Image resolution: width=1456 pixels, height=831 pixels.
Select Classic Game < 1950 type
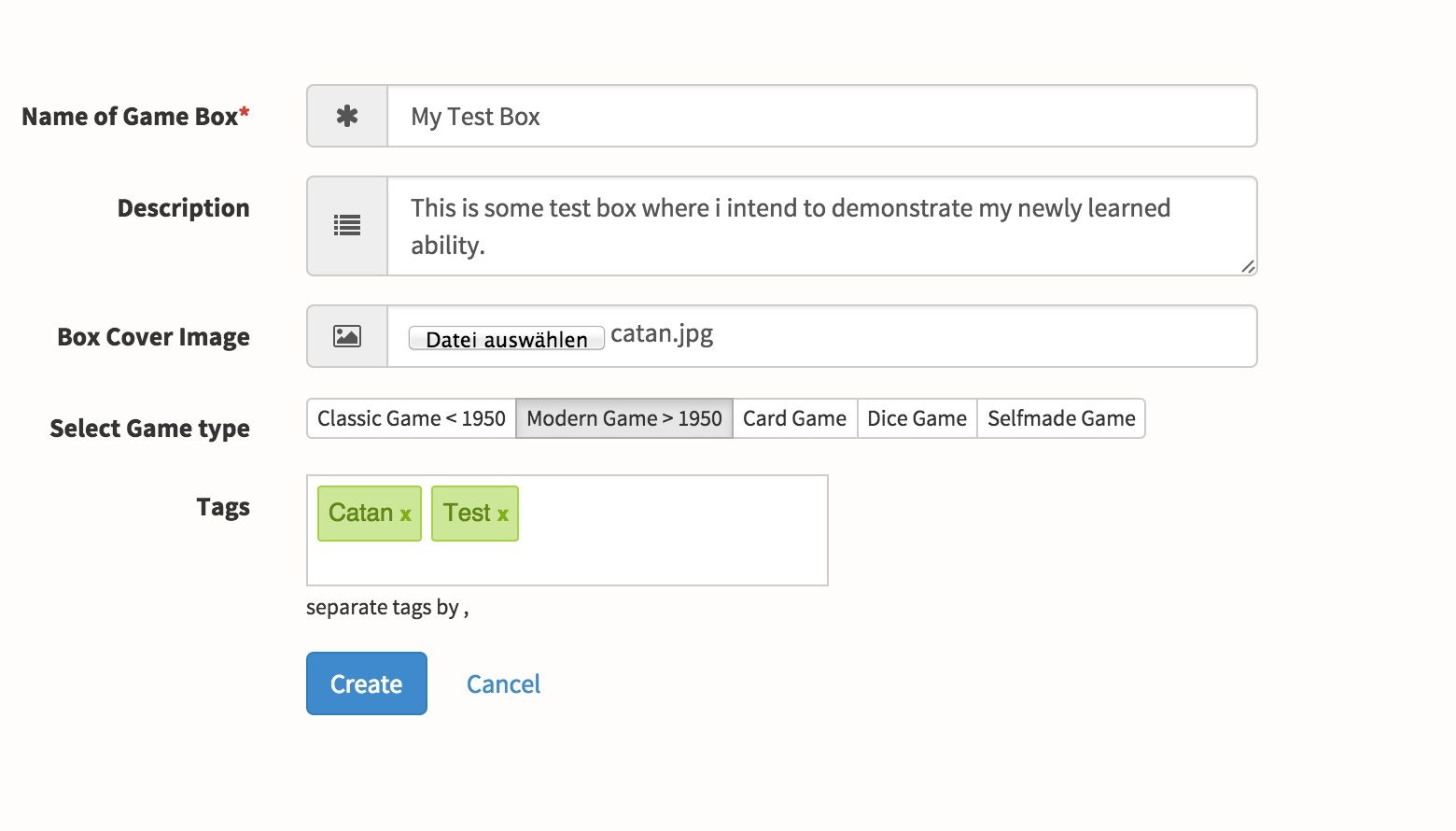(x=412, y=418)
